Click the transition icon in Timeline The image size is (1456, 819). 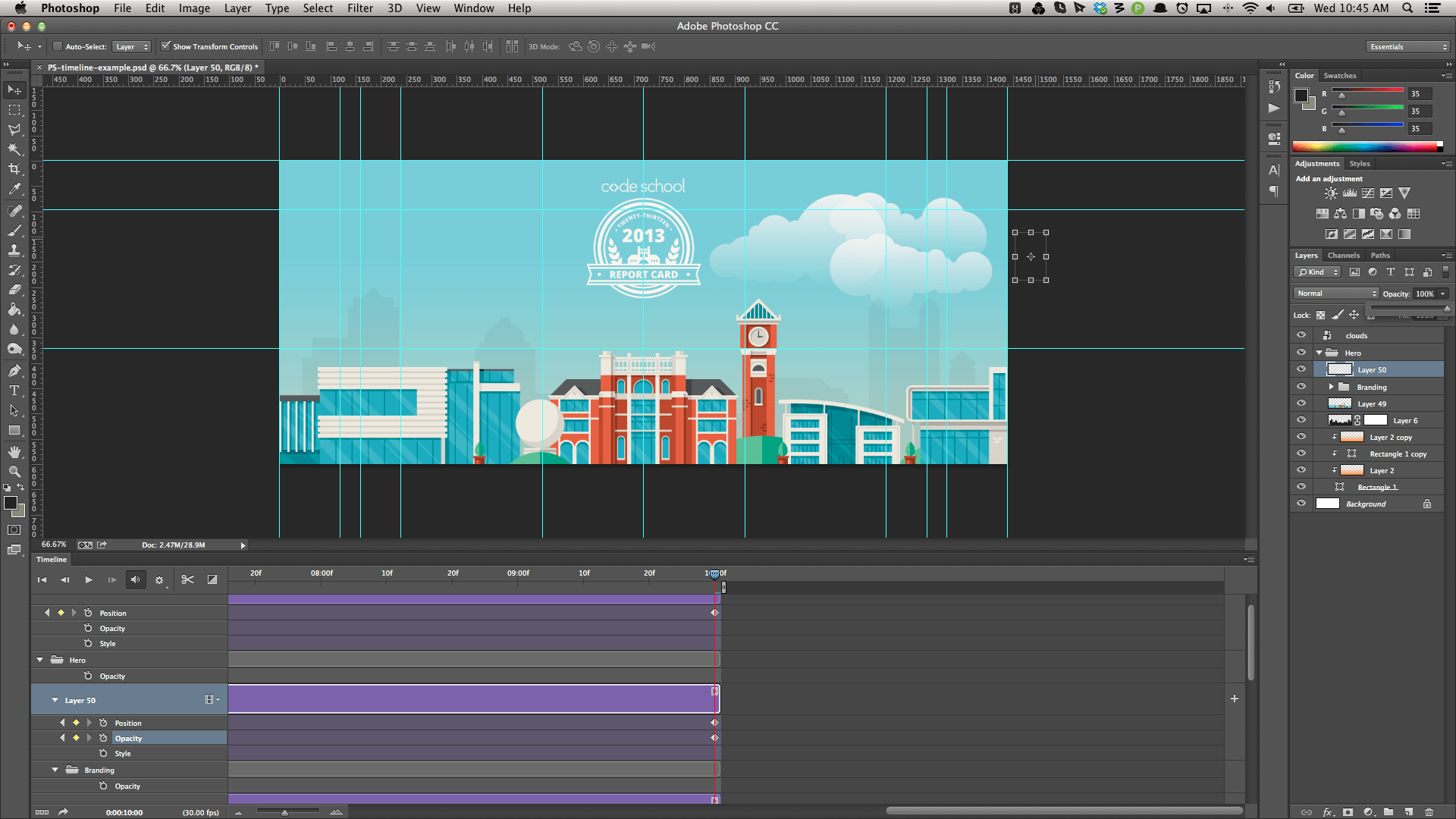tap(212, 580)
